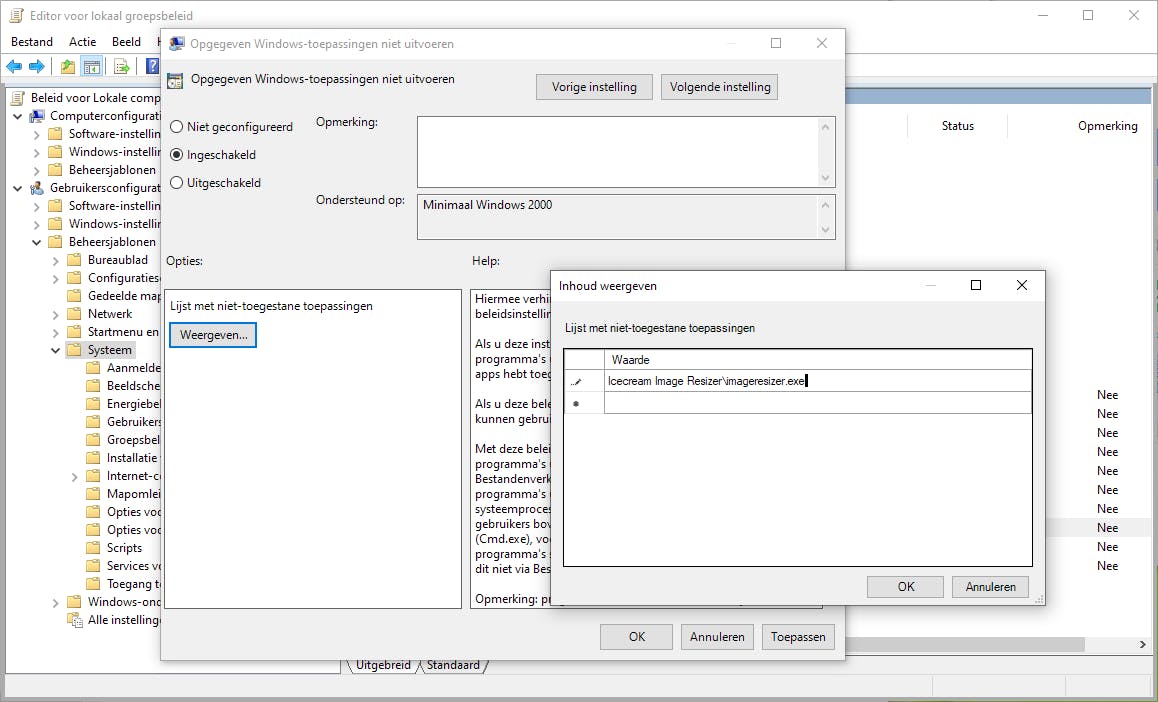The image size is (1158, 702).
Task: Open the Actie menu
Action: pos(83,42)
